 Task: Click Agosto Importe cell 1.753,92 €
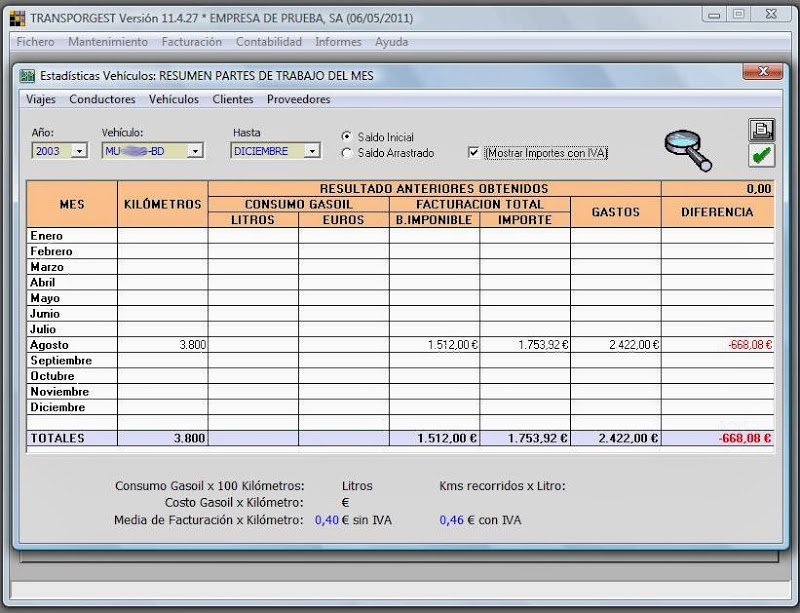(x=525, y=345)
